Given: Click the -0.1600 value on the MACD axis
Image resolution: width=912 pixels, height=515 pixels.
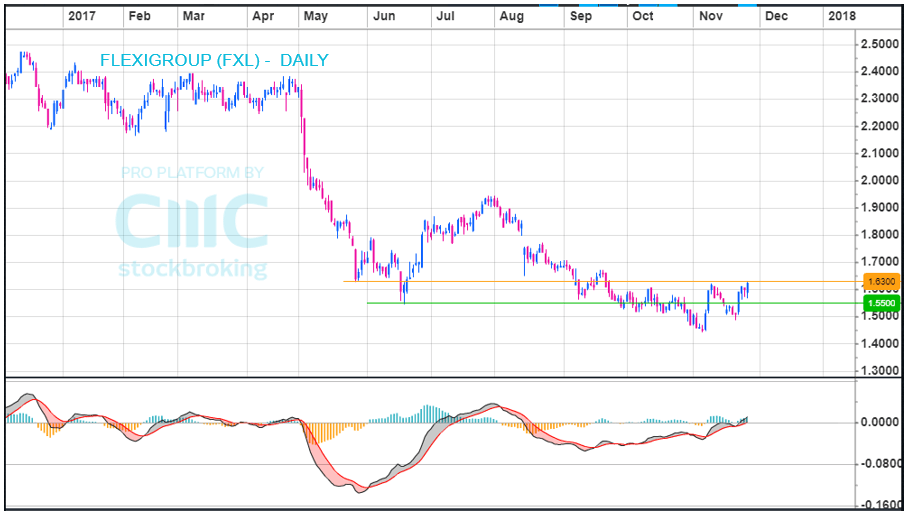Looking at the screenshot, I should coord(880,505).
